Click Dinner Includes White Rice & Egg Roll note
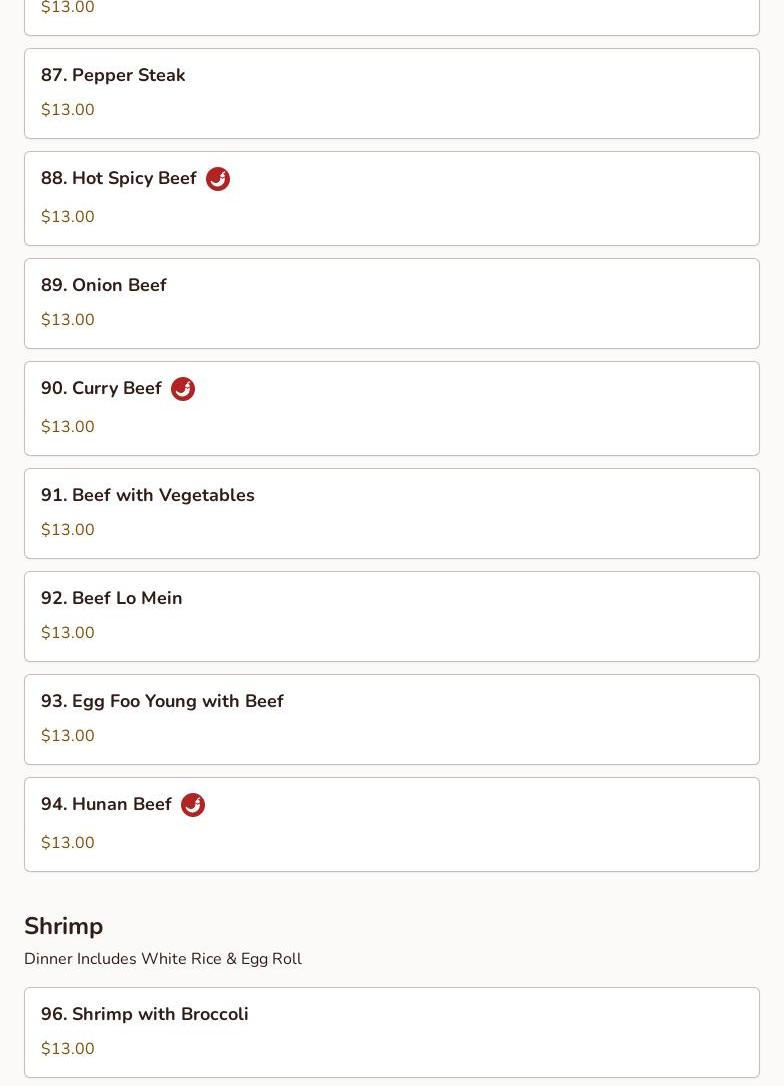Screen dimensions: 784x1086 (x=163, y=959)
